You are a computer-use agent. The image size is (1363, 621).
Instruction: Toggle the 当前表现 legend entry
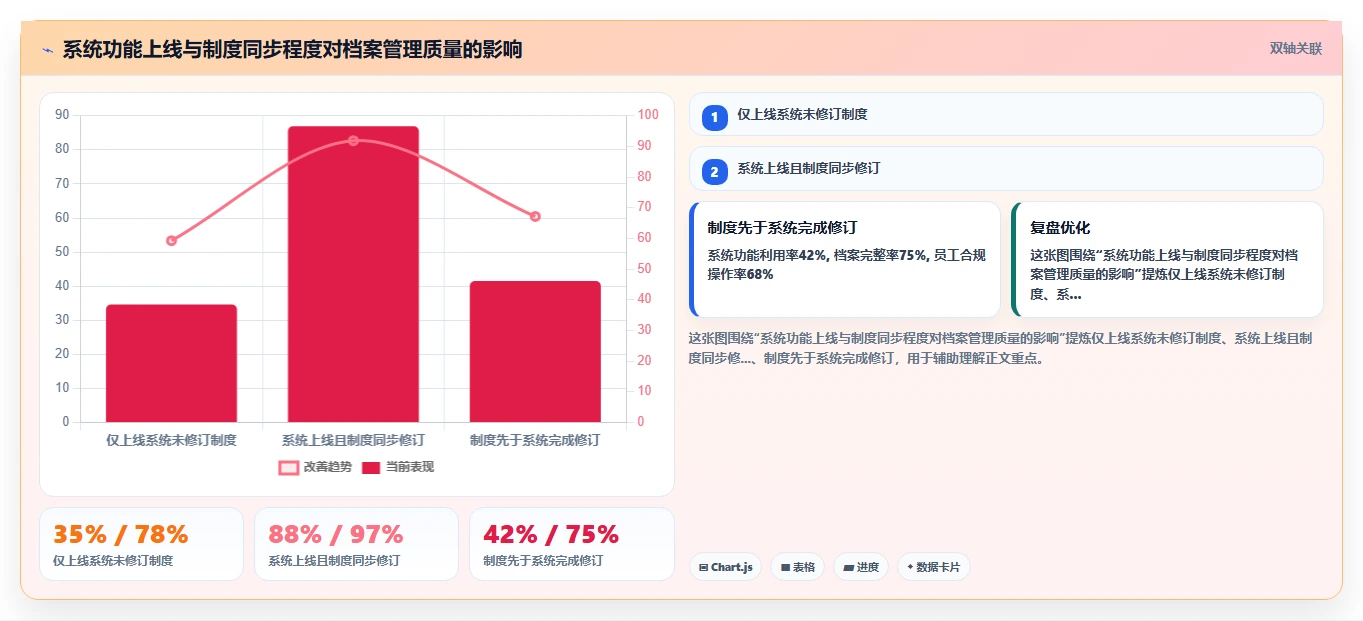(398, 467)
